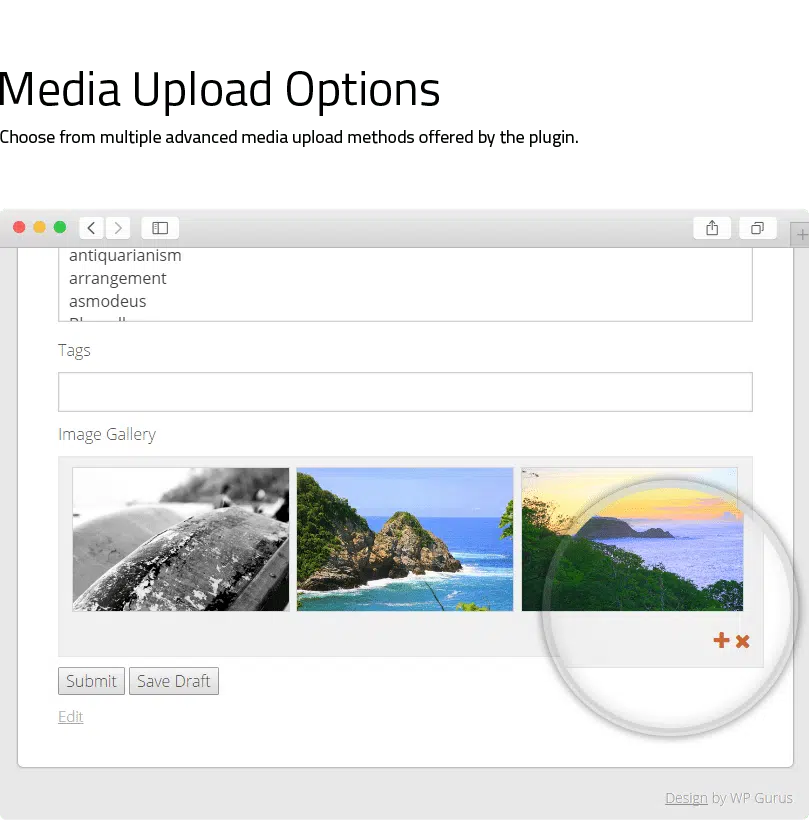This screenshot has width=809, height=820.
Task: Select the black-and-white boat thumbnail
Action: click(180, 539)
